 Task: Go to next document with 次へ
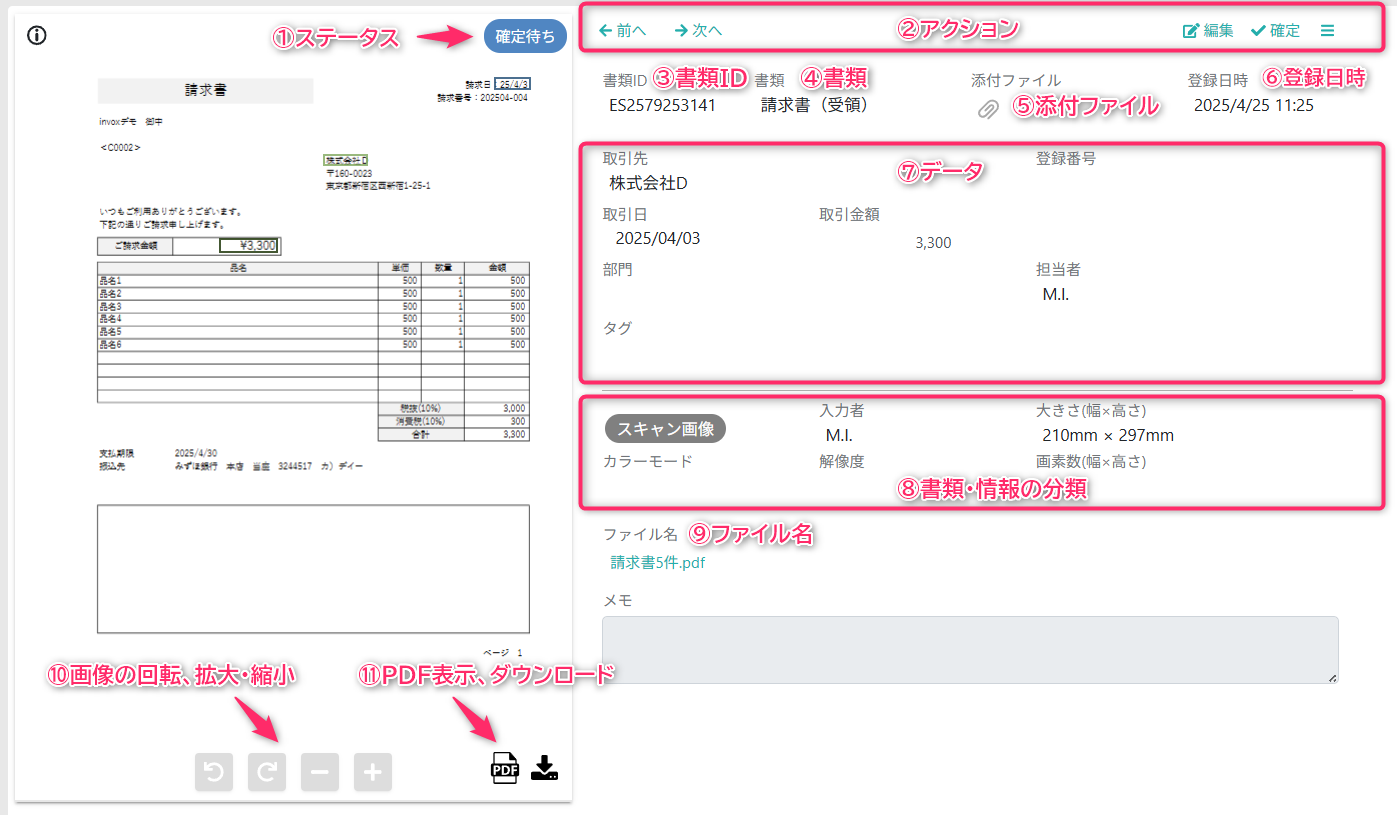(698, 30)
